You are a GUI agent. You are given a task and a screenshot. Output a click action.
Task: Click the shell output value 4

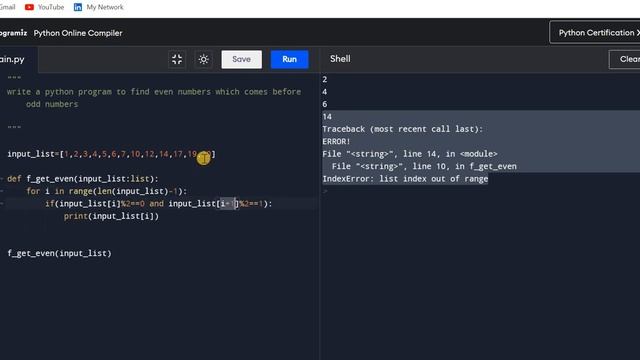(324, 92)
